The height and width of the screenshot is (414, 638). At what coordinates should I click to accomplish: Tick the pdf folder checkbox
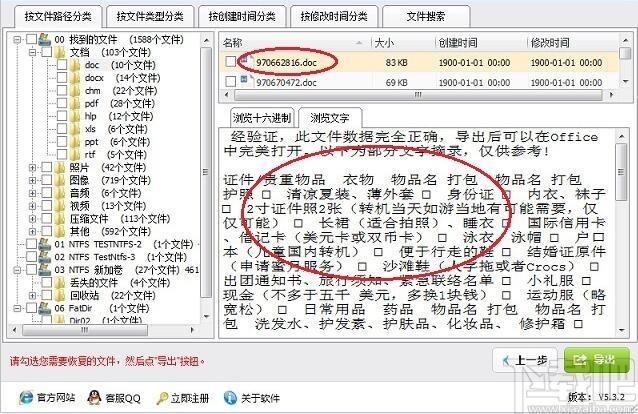(x=62, y=103)
